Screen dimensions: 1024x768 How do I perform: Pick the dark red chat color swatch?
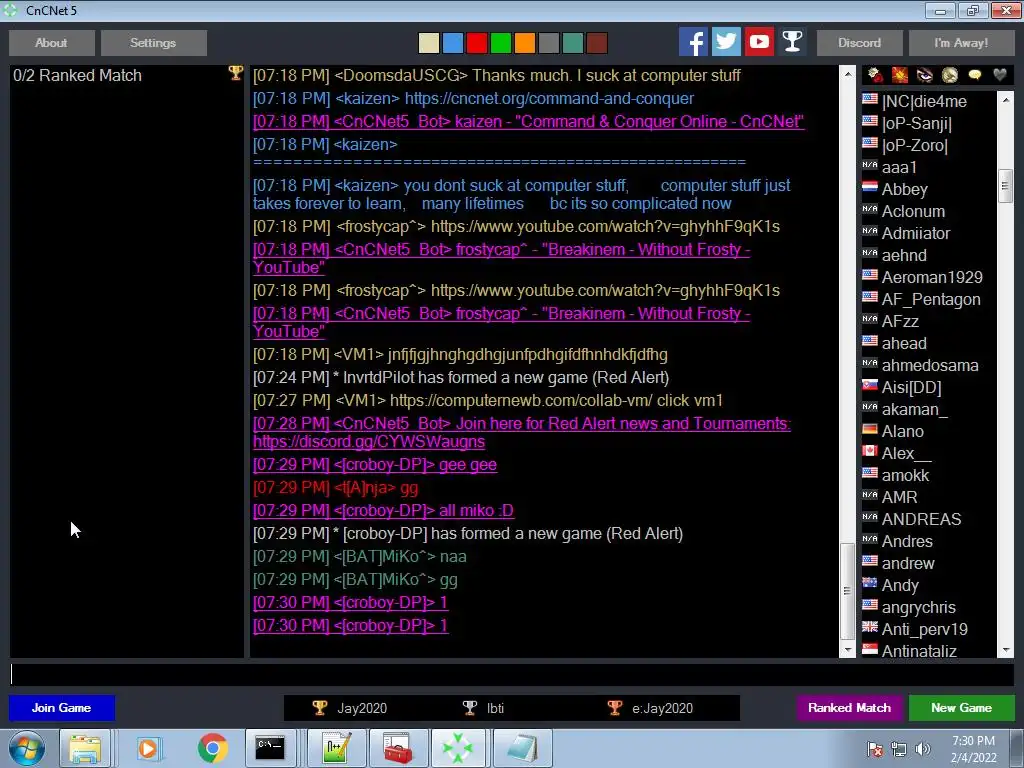click(x=597, y=43)
